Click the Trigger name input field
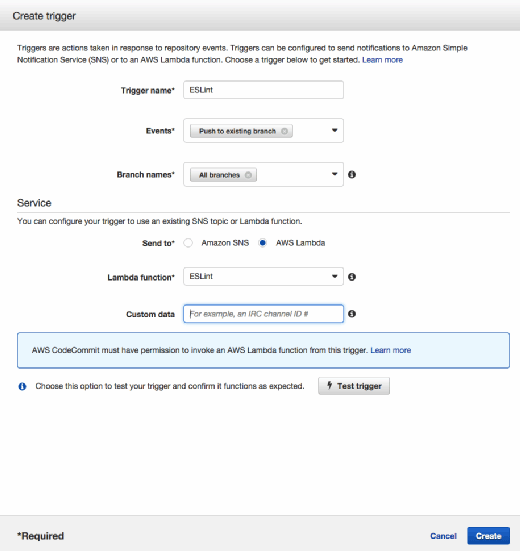The width and height of the screenshot is (520, 551). (263, 90)
